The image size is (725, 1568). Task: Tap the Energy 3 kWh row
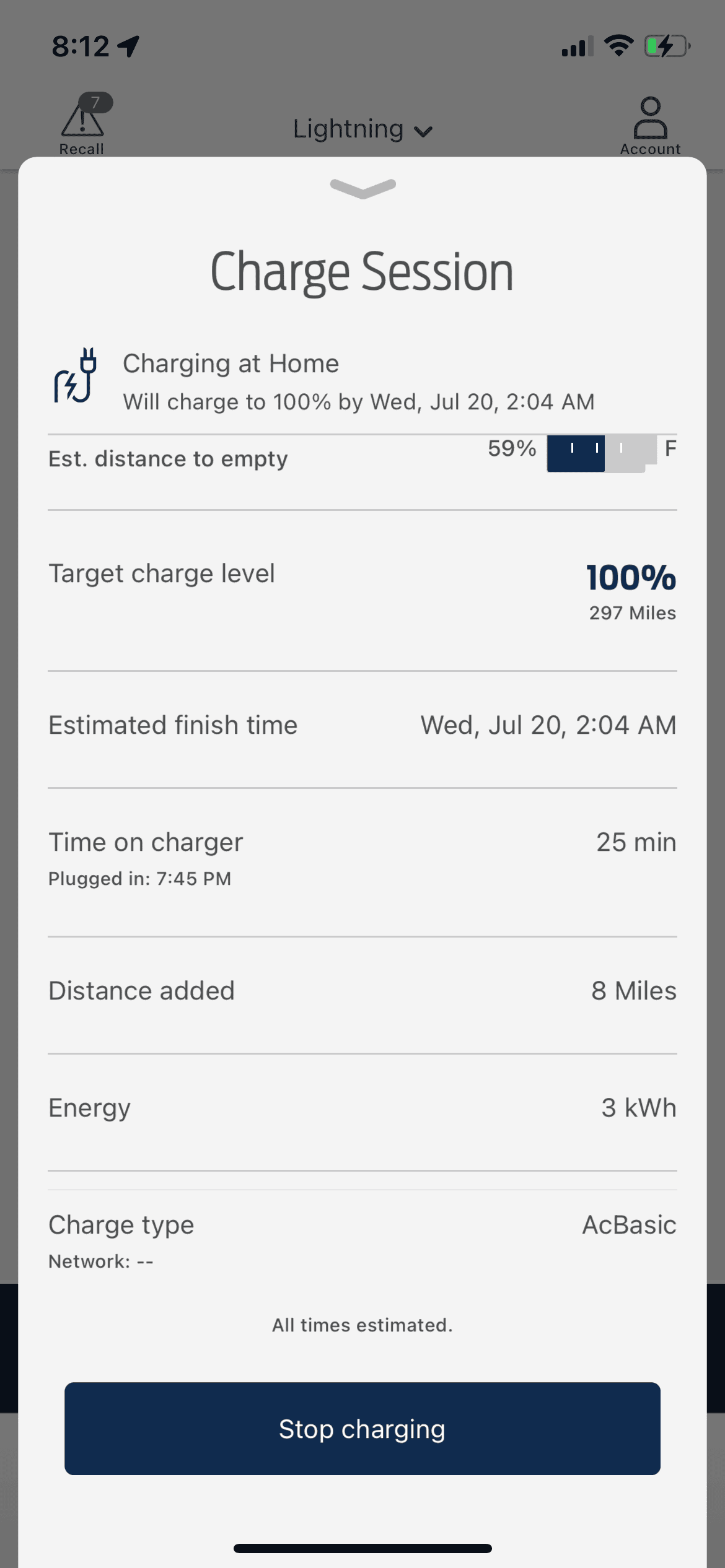point(362,1108)
